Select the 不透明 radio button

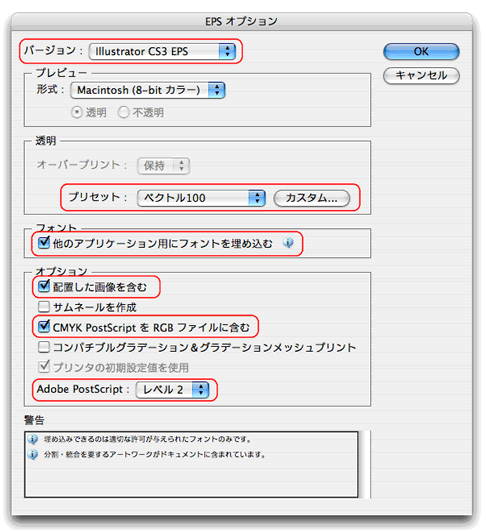tap(124, 112)
